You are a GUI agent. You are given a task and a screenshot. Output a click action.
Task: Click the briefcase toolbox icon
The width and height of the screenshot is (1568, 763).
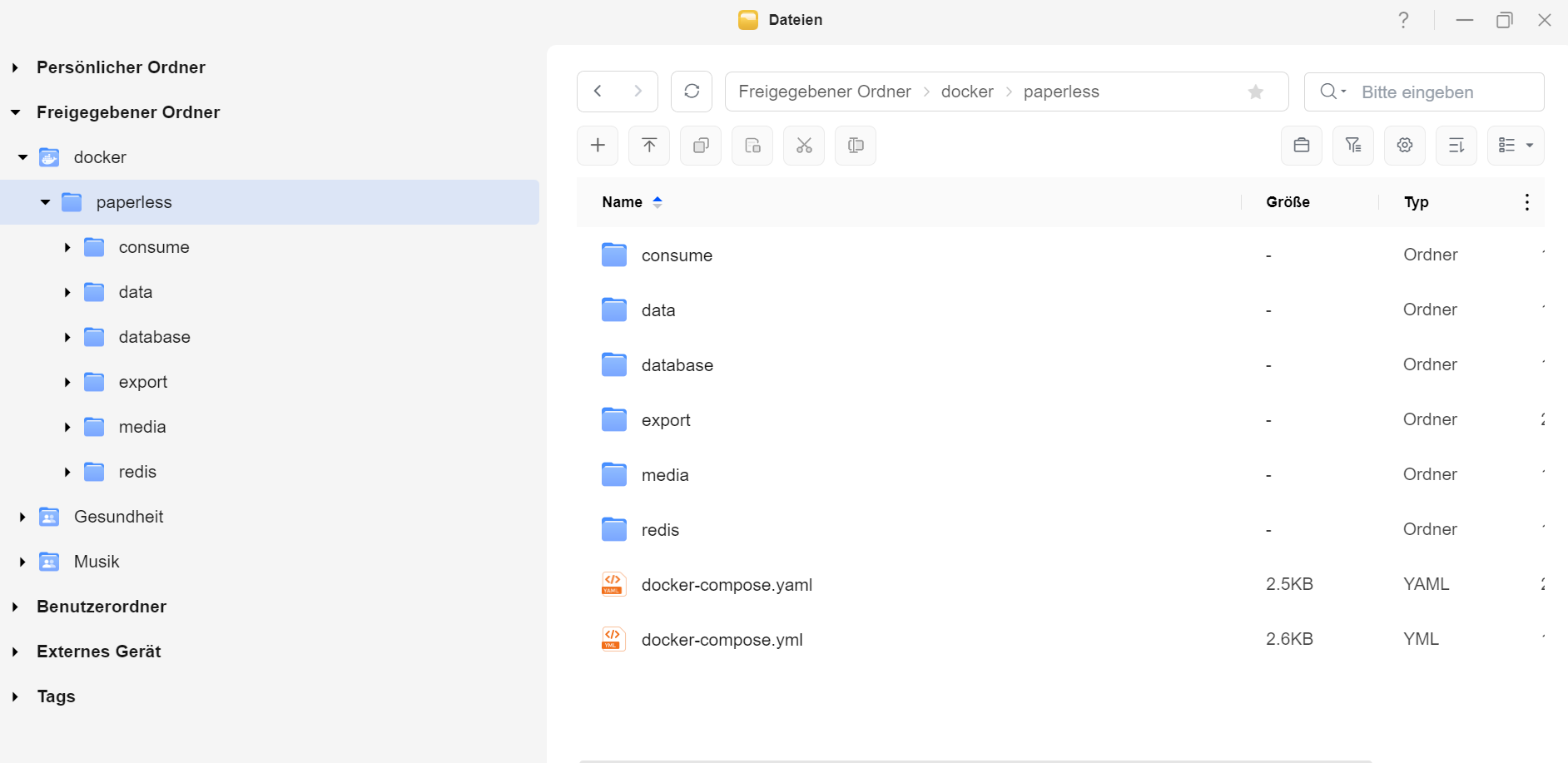(x=1302, y=146)
